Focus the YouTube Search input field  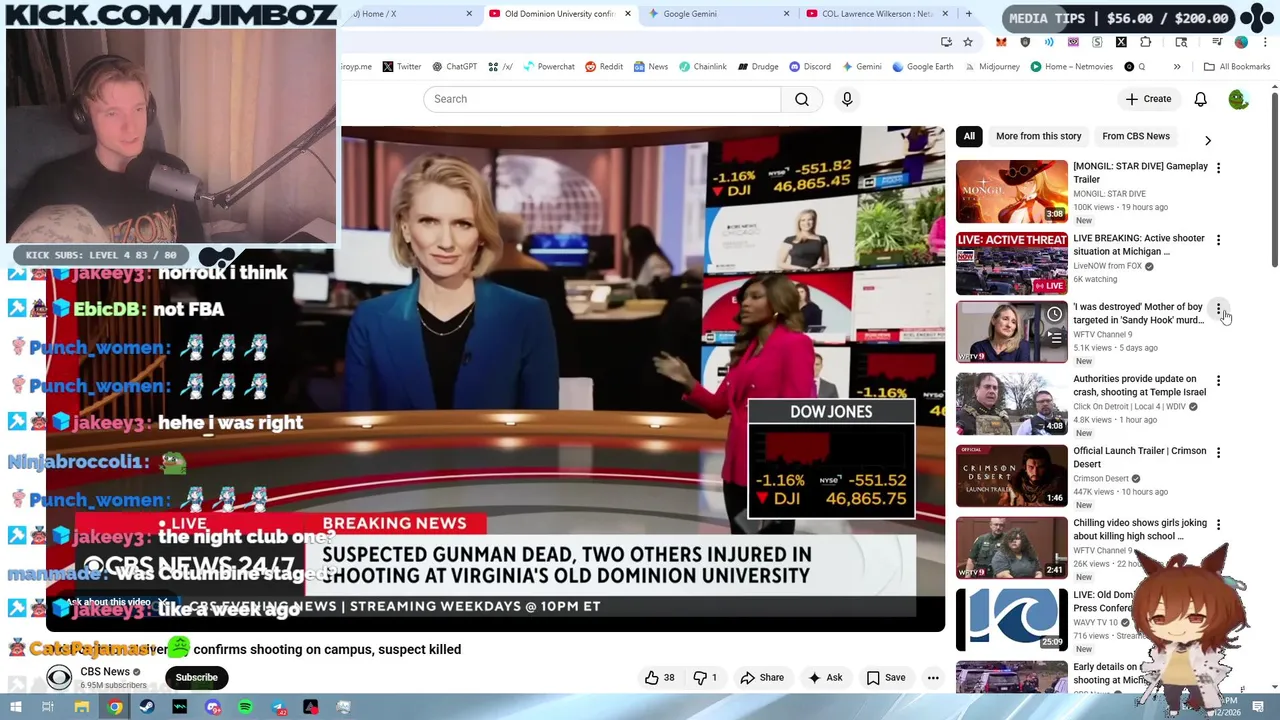tap(602, 99)
